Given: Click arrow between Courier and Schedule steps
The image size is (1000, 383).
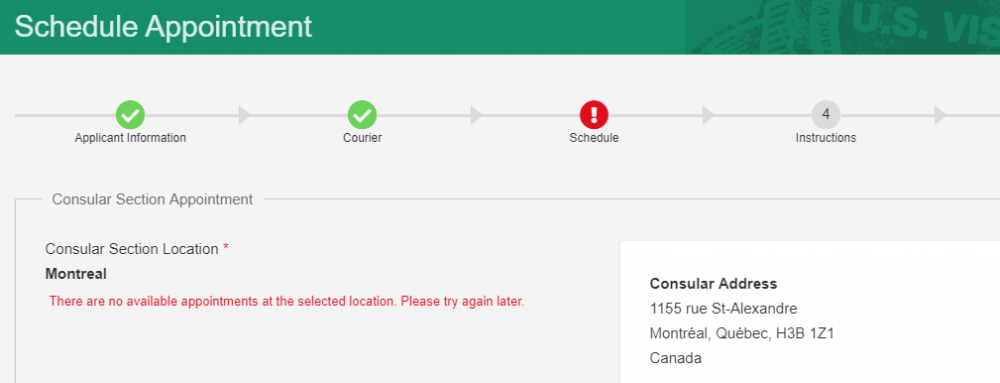Looking at the screenshot, I should click(x=477, y=115).
